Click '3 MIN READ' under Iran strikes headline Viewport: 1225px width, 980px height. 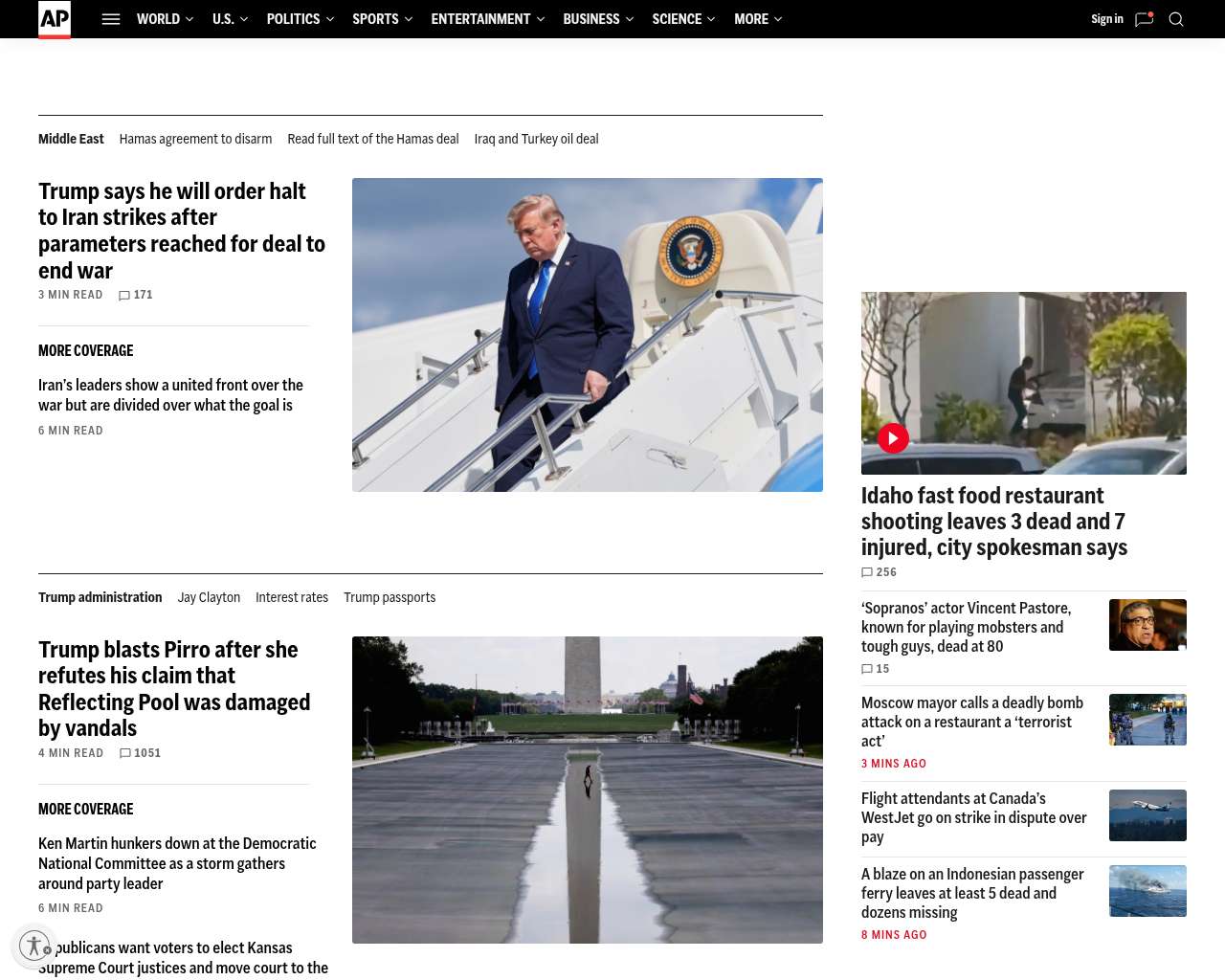[71, 295]
